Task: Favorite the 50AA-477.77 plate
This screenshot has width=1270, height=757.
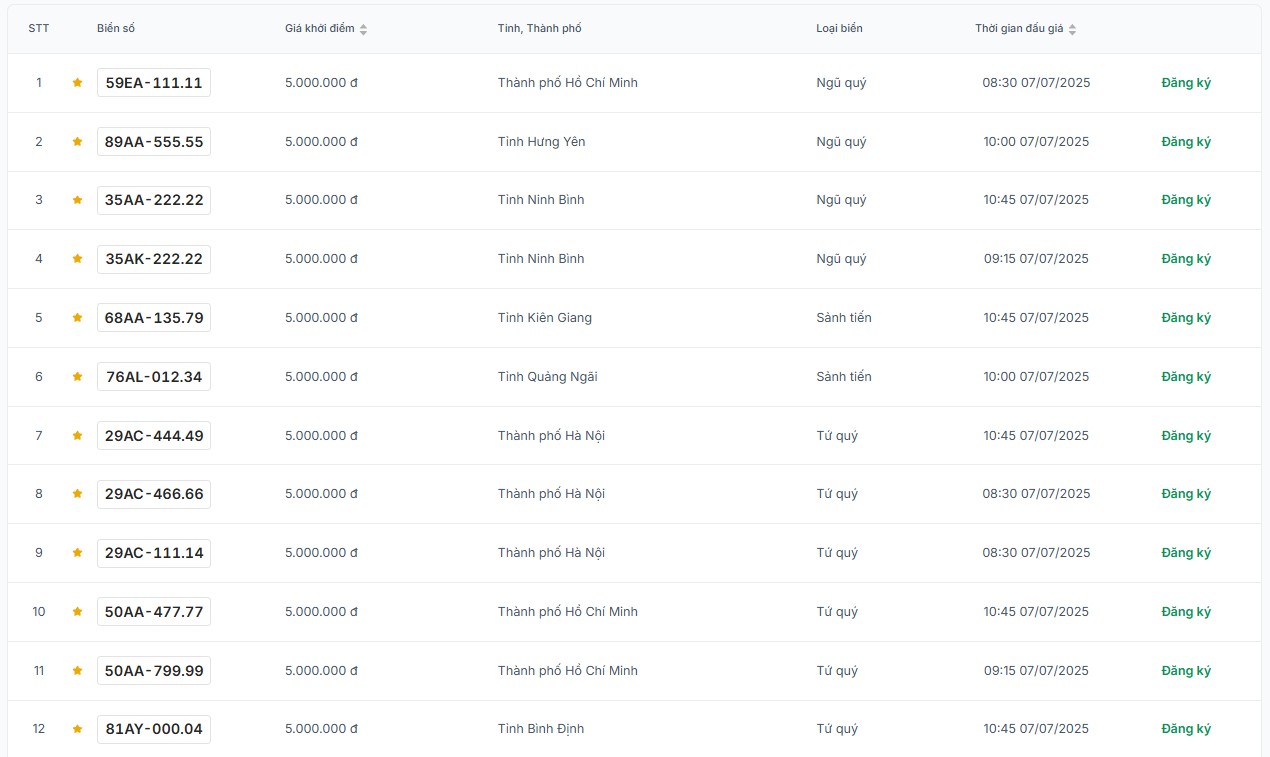Action: (x=77, y=612)
